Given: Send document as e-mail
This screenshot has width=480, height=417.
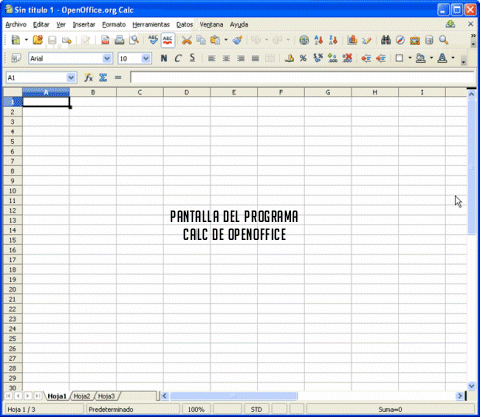Looking at the screenshot, I should (67, 40).
